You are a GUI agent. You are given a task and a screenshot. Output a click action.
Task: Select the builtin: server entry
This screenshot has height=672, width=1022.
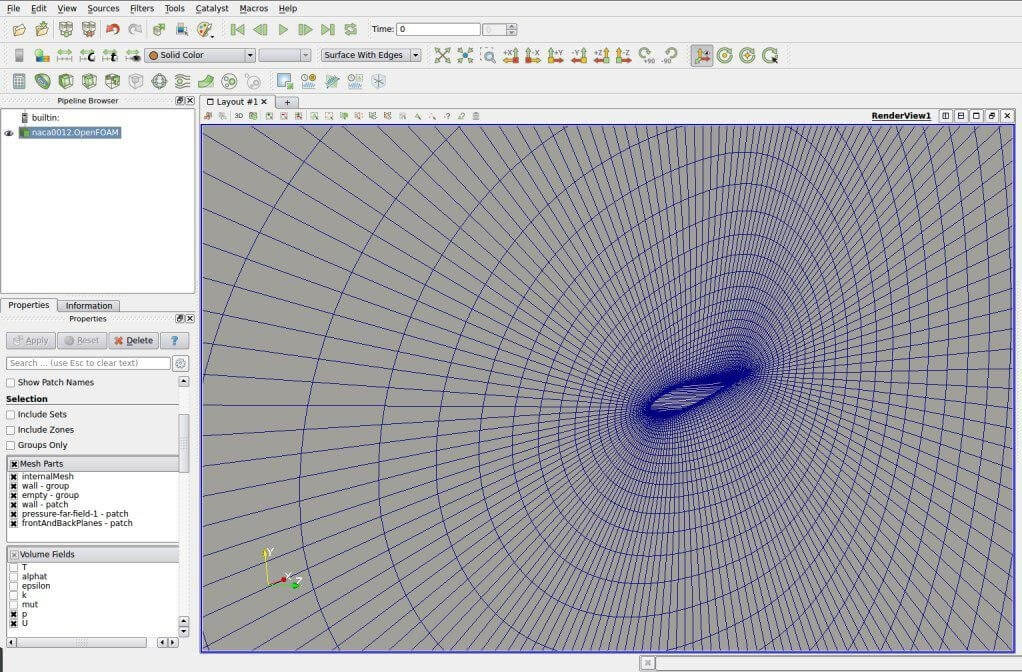coord(40,117)
